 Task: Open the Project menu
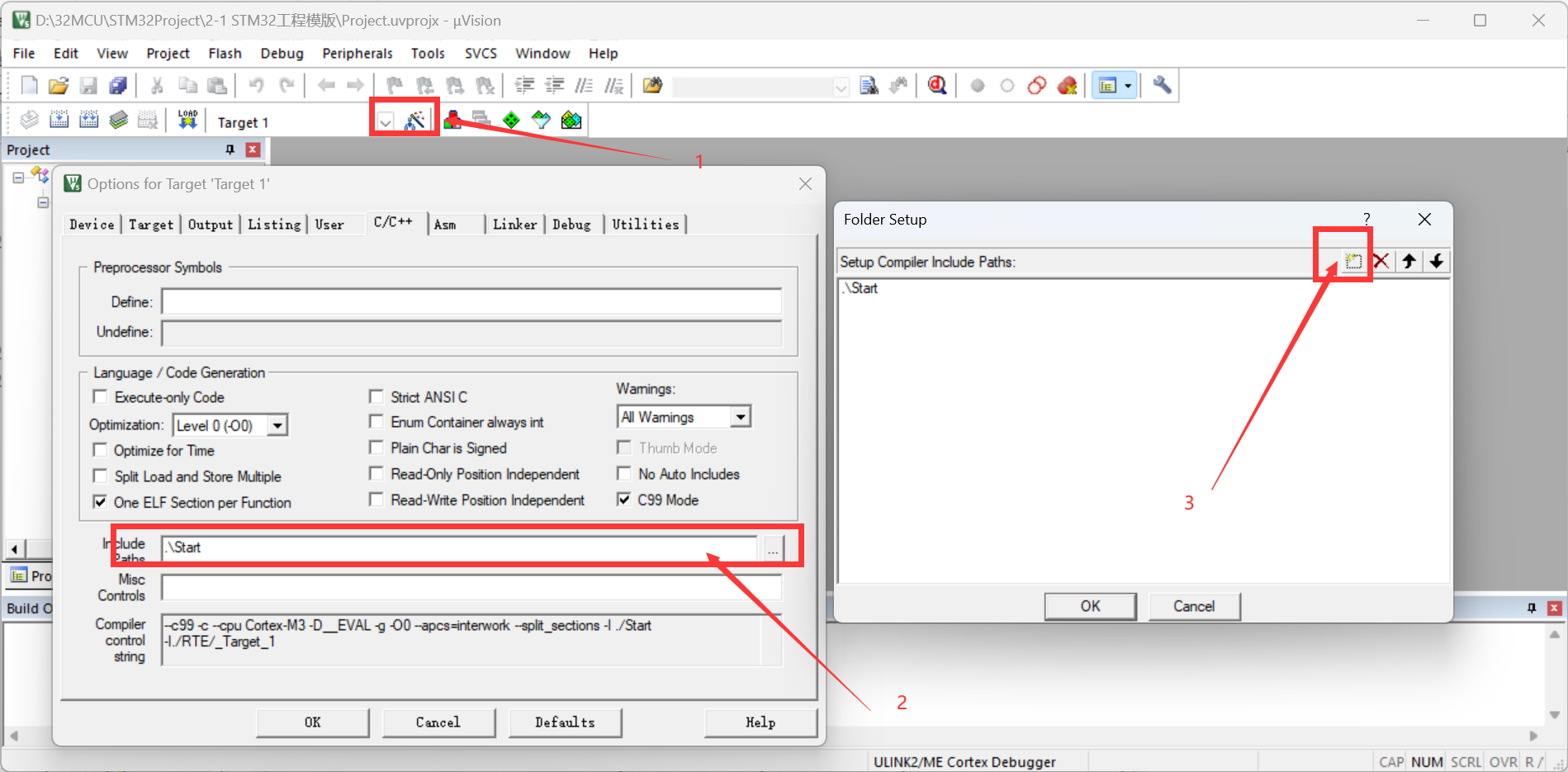click(168, 53)
